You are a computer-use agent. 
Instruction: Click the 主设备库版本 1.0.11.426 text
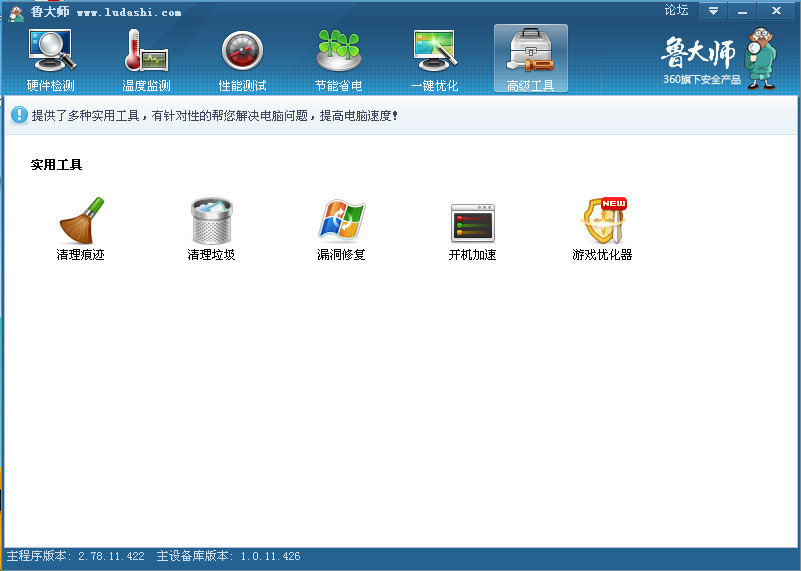pyautogui.click(x=228, y=556)
